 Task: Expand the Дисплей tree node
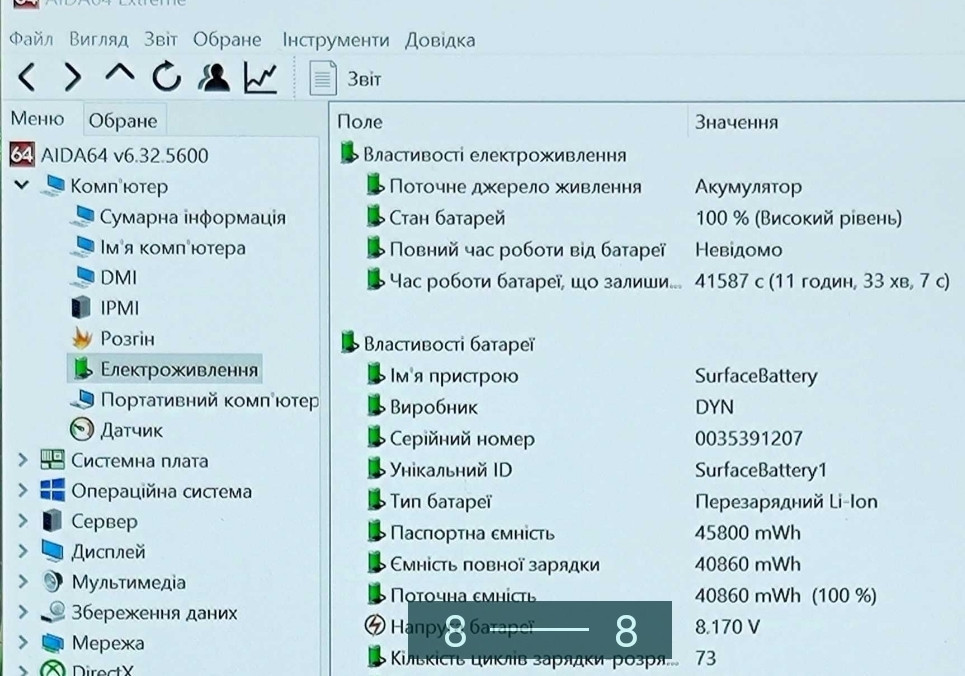(x=22, y=552)
